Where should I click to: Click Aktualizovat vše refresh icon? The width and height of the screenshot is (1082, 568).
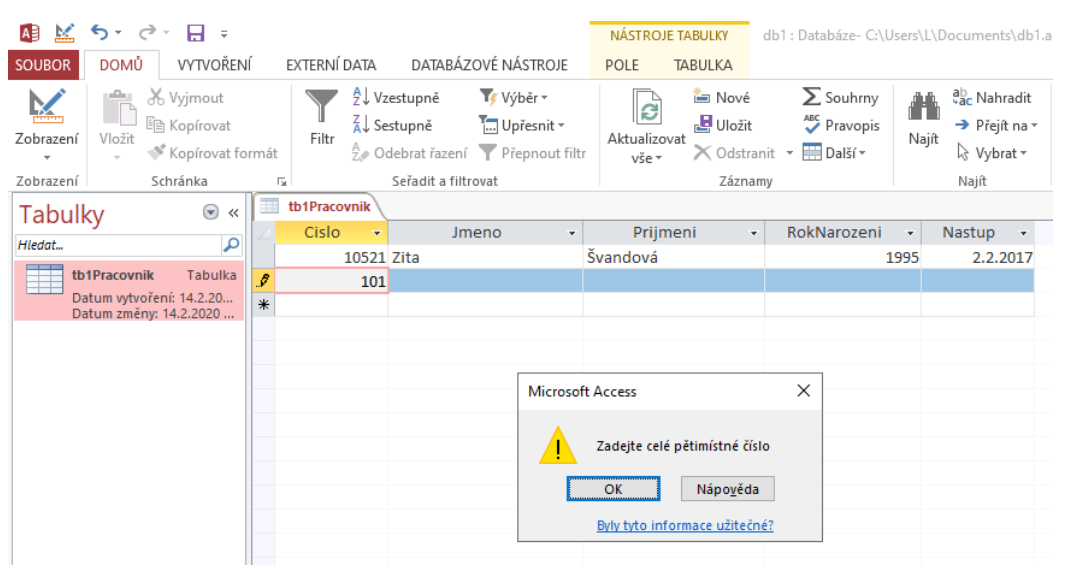pyautogui.click(x=647, y=108)
